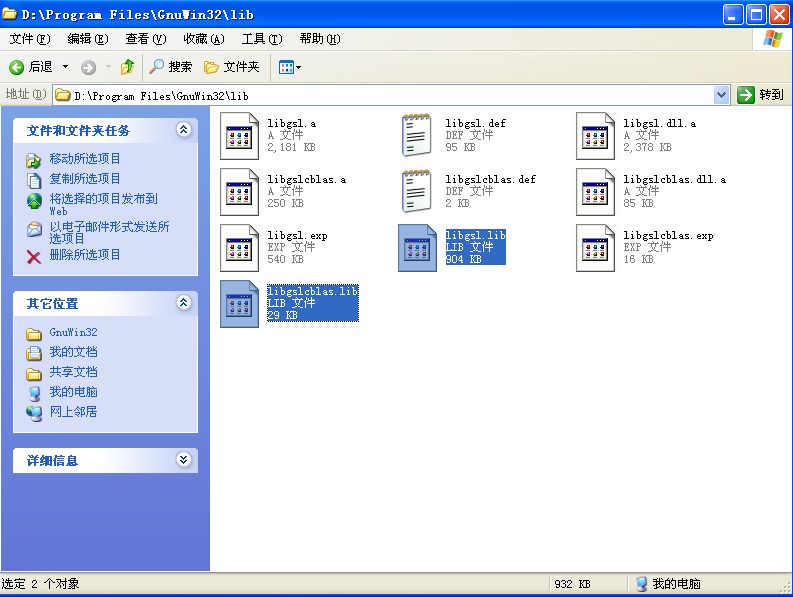Click the libgslcblas.exp file name
The width and height of the screenshot is (793, 597).
pyautogui.click(x=668, y=236)
